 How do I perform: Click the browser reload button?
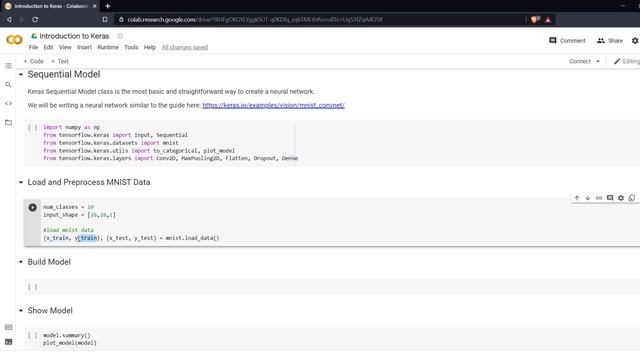[35, 19]
